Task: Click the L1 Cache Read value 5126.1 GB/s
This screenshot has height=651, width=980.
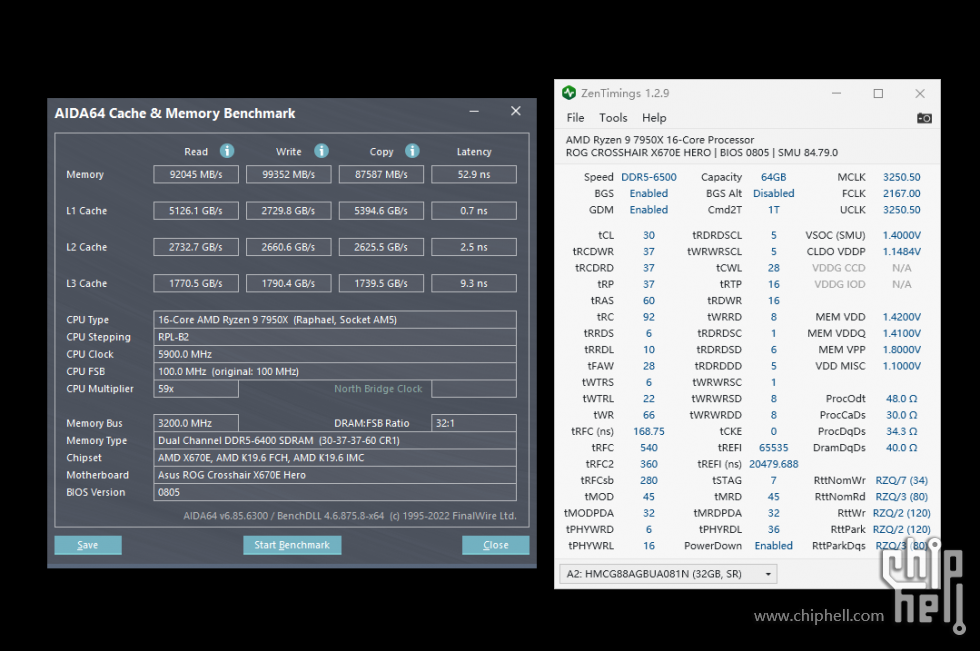Action: click(x=196, y=211)
